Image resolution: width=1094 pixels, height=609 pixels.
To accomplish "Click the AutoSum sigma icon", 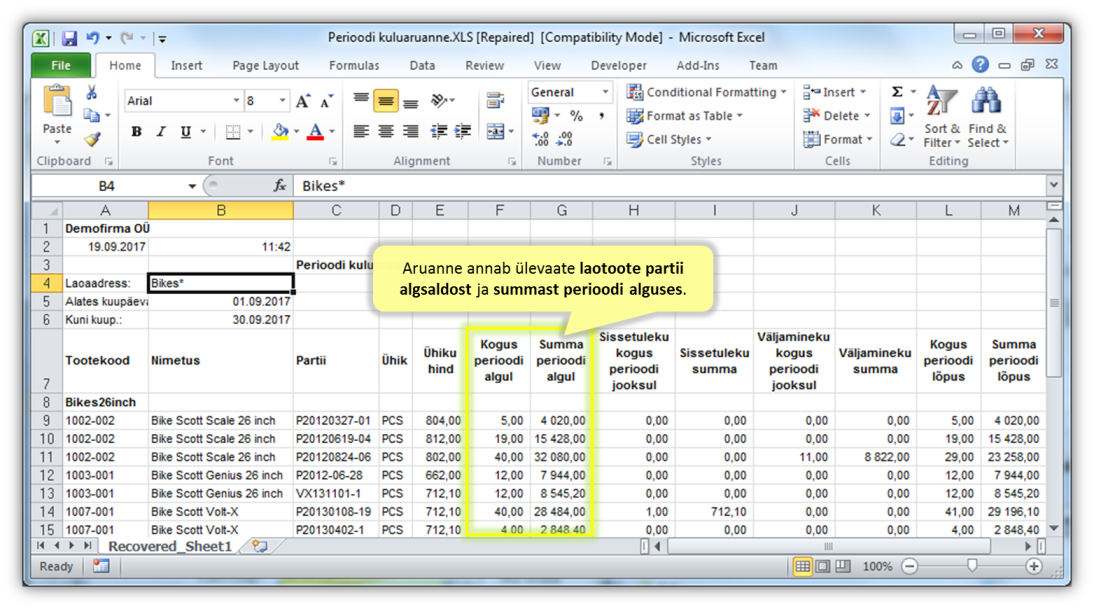I will (898, 92).
